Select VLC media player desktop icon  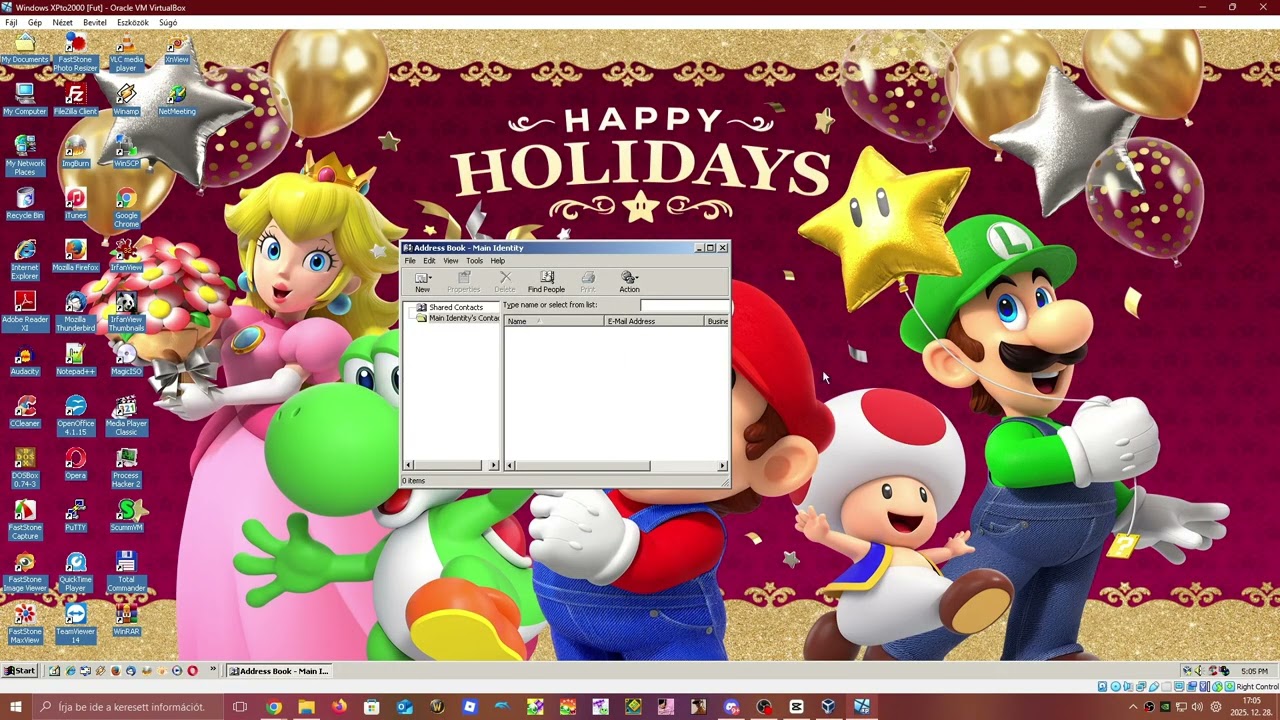coord(125,53)
